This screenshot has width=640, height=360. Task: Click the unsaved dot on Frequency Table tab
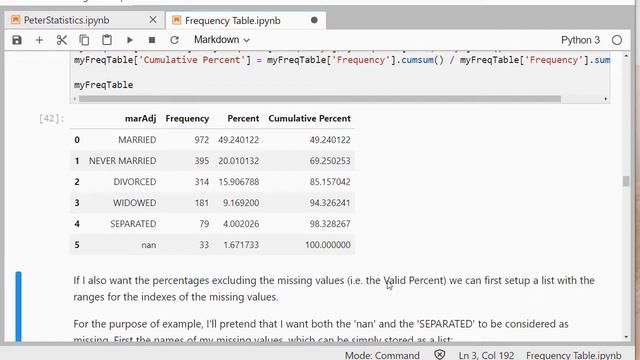pos(314,20)
